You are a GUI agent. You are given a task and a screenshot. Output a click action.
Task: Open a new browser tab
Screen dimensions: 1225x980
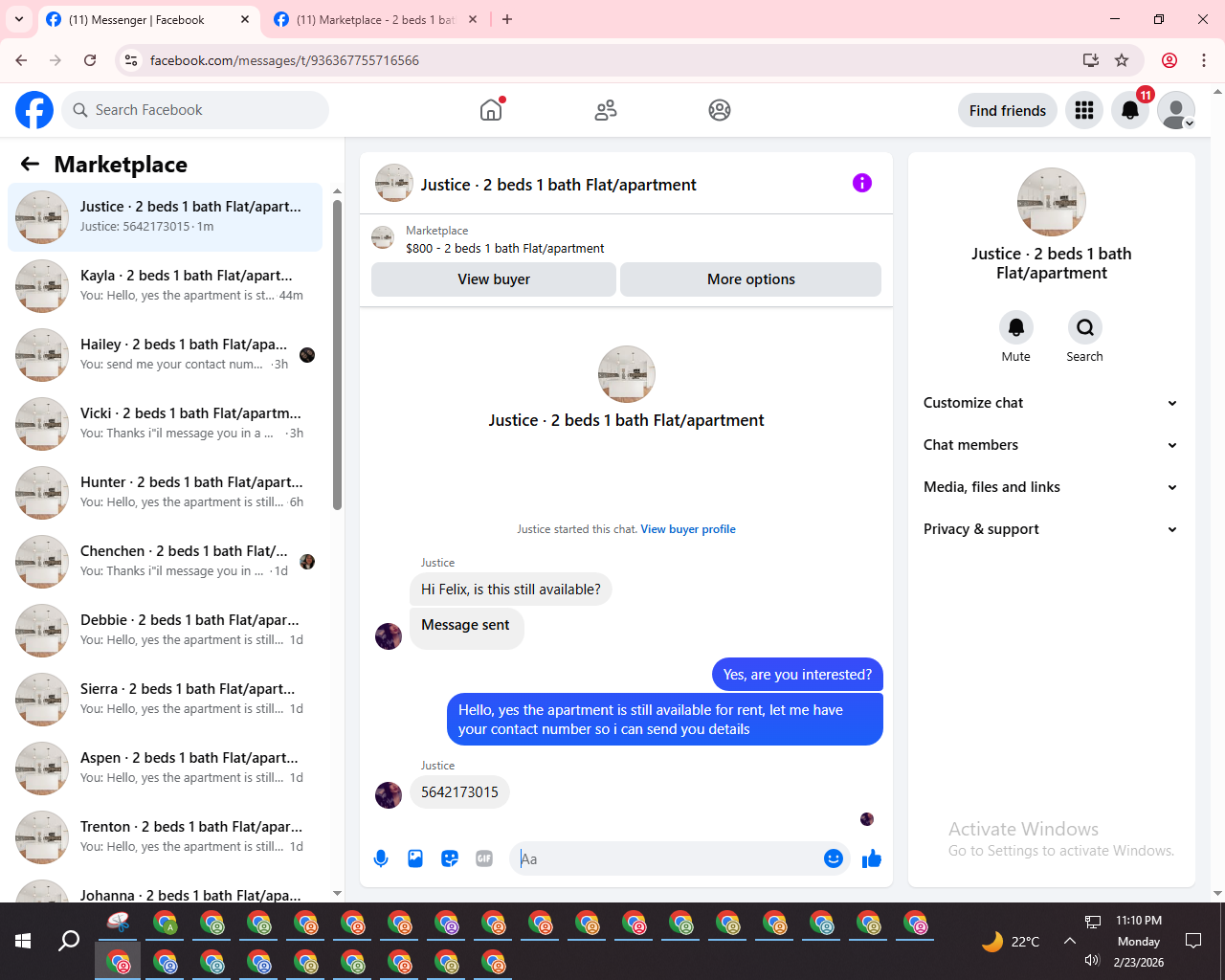tap(507, 19)
